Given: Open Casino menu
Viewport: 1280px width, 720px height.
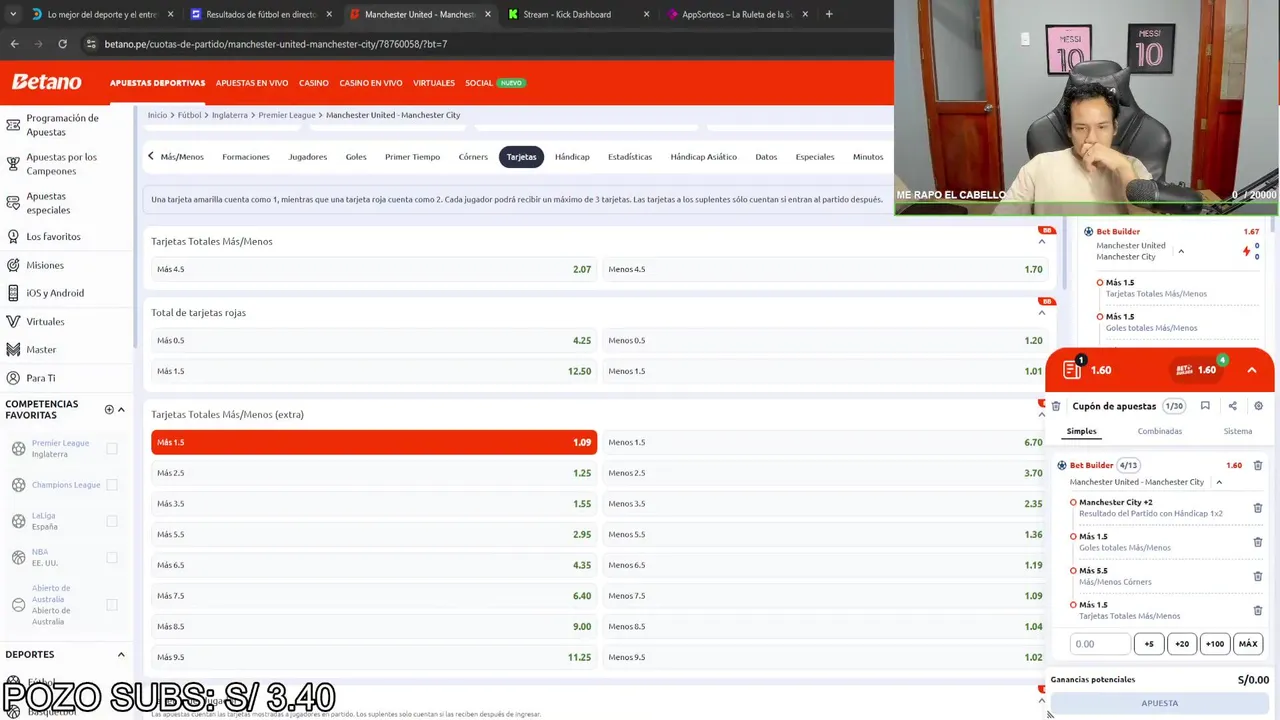Looking at the screenshot, I should [314, 83].
